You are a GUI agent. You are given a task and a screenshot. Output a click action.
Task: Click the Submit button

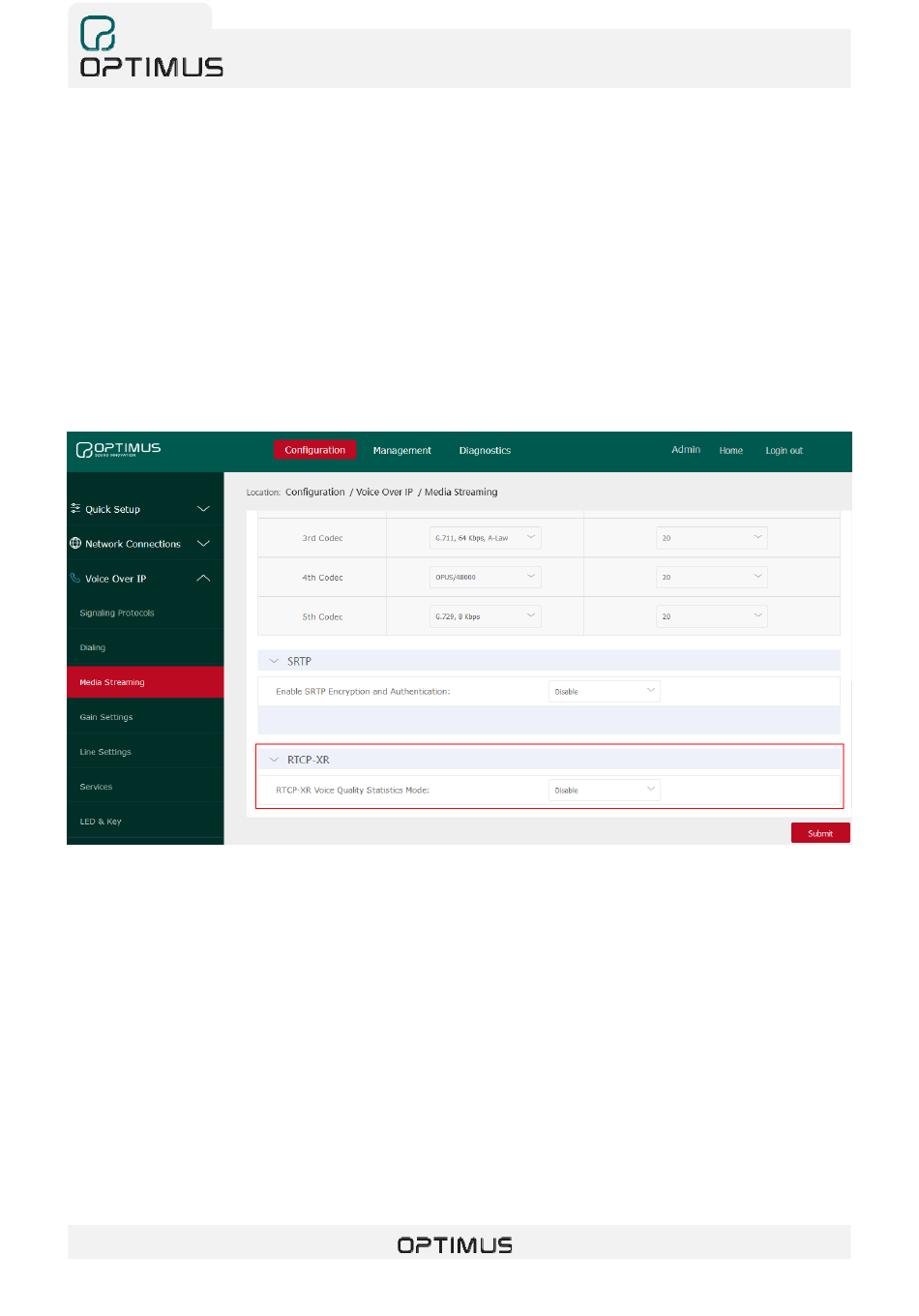tap(820, 833)
